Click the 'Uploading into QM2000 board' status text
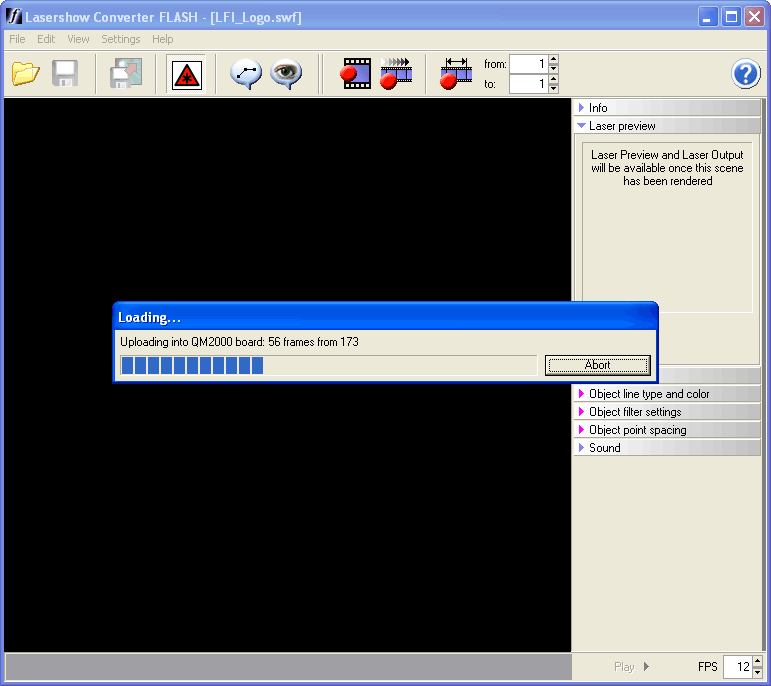This screenshot has width=771, height=686. [x=239, y=342]
